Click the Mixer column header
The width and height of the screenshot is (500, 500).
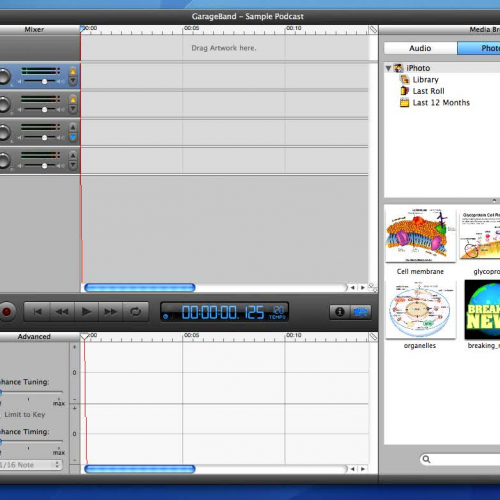[x=34, y=30]
